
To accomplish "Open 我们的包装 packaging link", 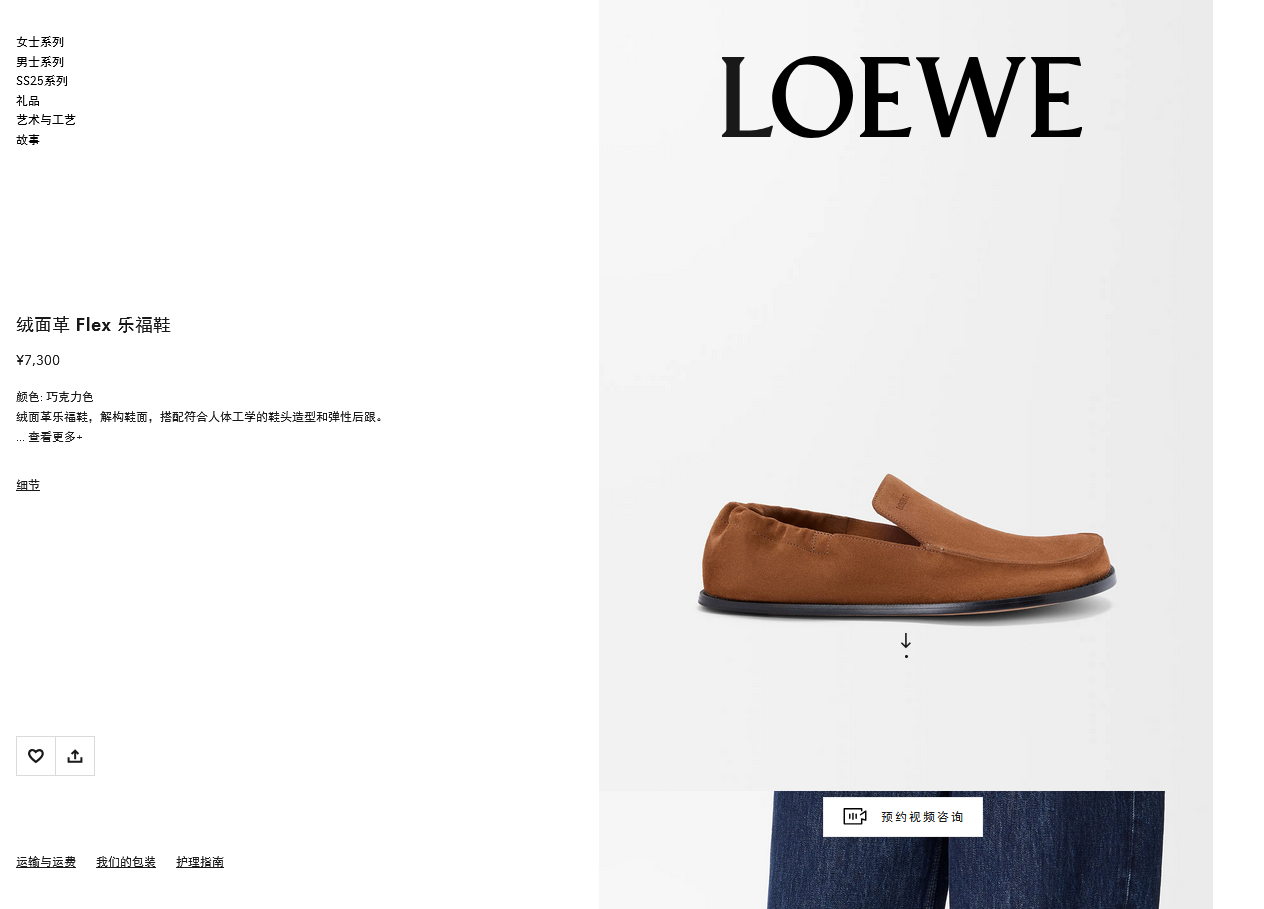I will click(x=126, y=862).
